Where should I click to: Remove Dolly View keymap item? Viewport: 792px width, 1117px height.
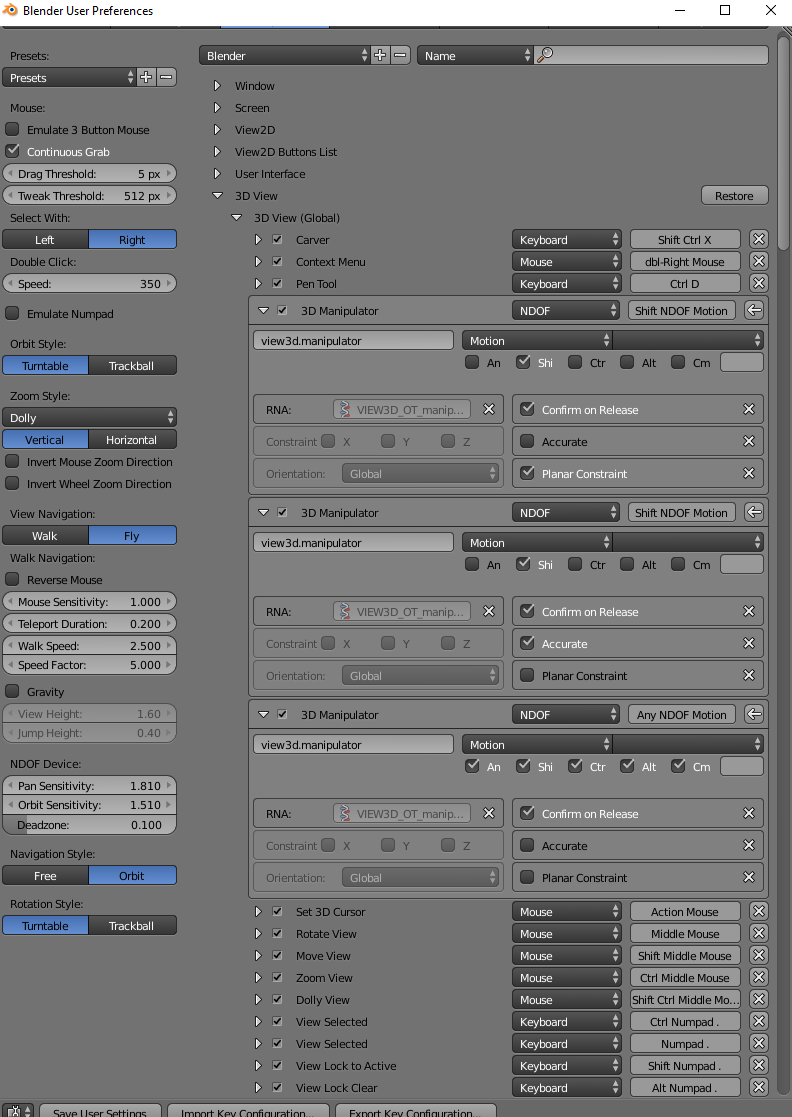click(x=759, y=1000)
